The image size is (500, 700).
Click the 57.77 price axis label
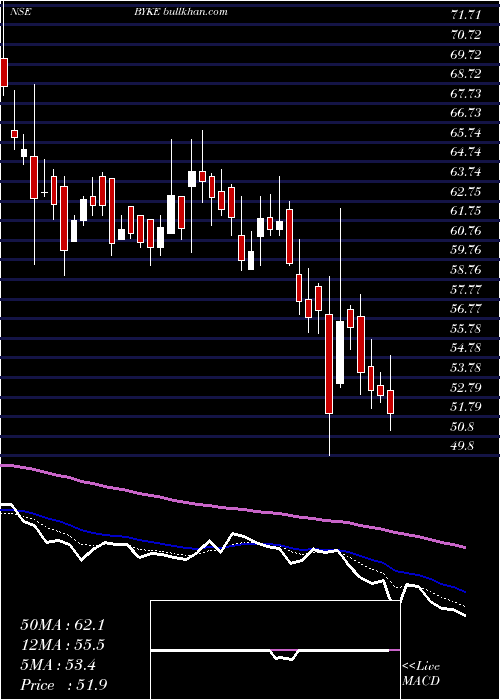(466, 289)
